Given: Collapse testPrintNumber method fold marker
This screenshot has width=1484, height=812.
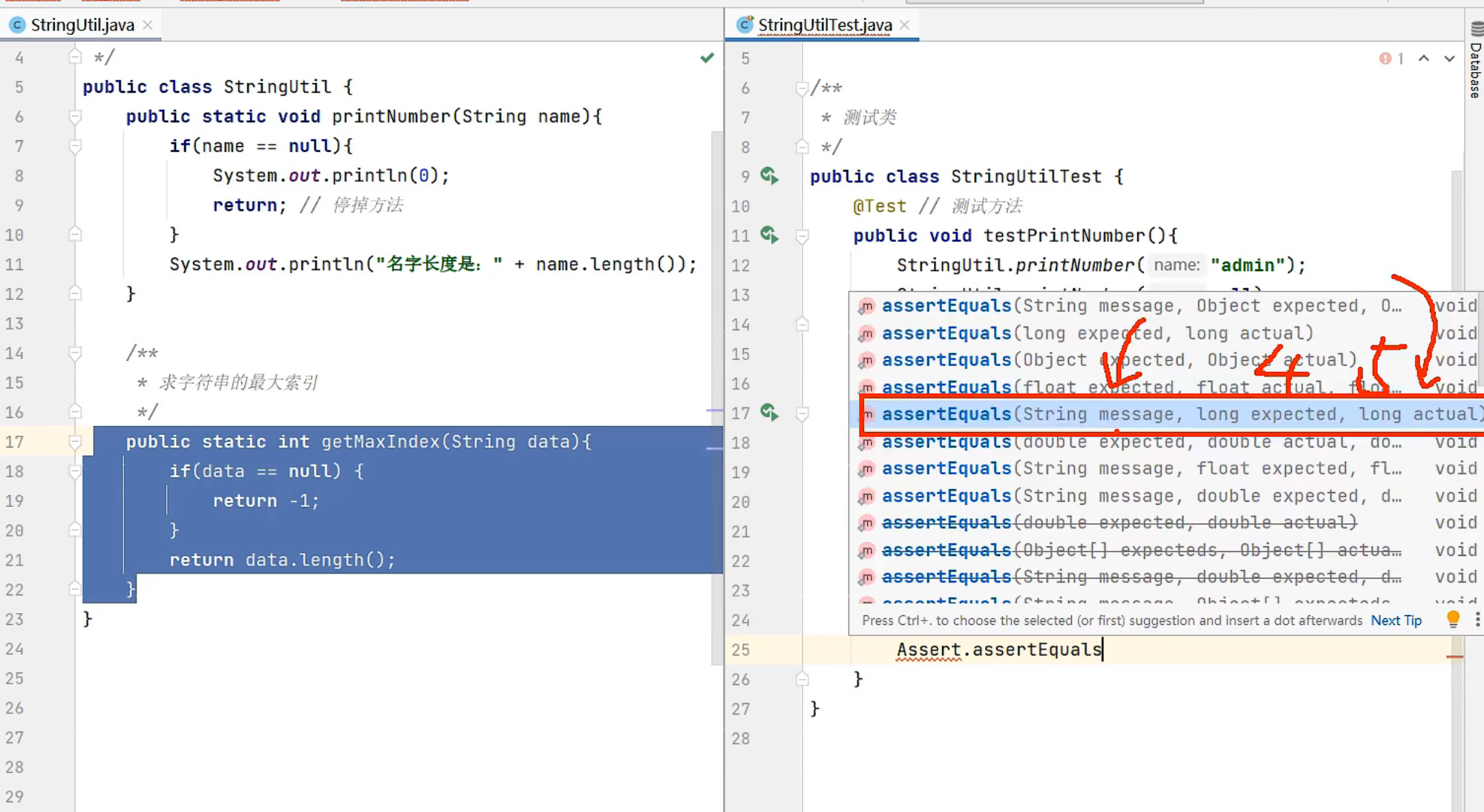Looking at the screenshot, I should 802,236.
